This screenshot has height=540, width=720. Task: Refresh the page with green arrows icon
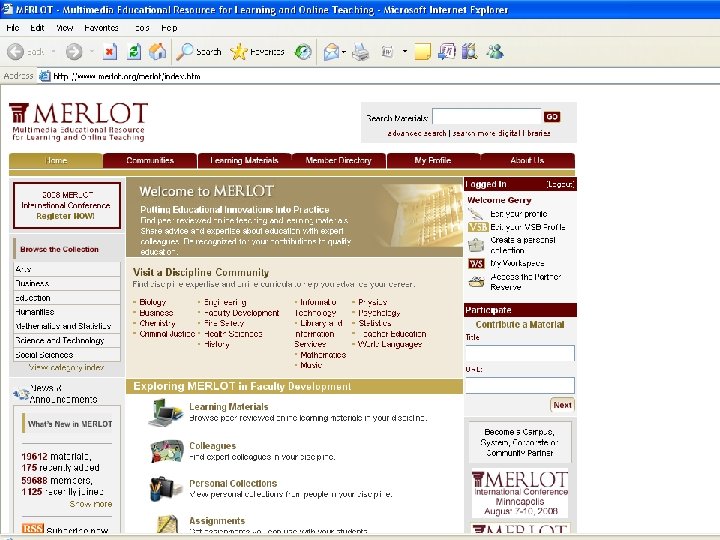click(x=134, y=52)
